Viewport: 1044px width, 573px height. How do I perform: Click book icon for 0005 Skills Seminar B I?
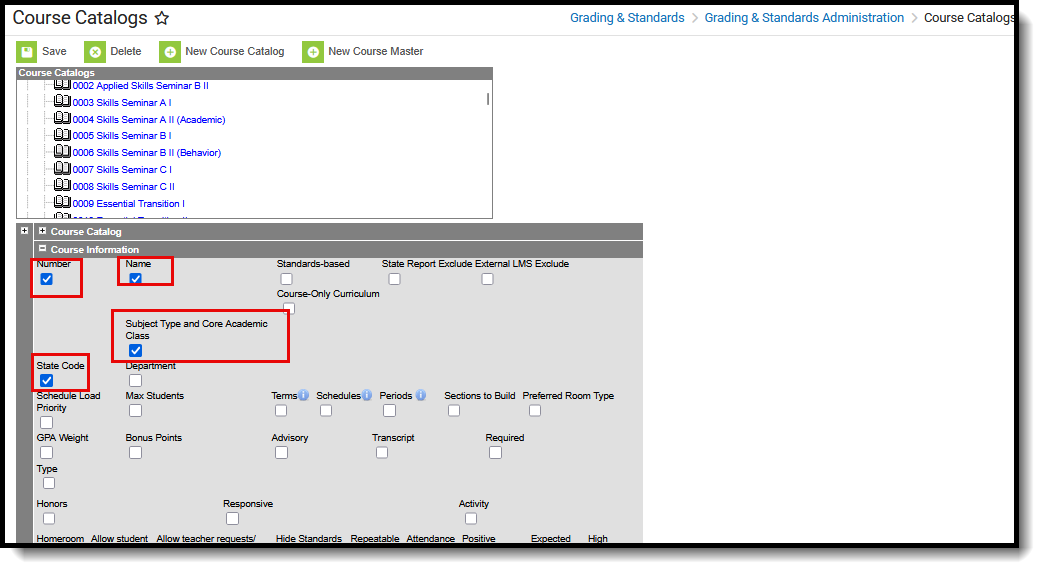click(62, 134)
